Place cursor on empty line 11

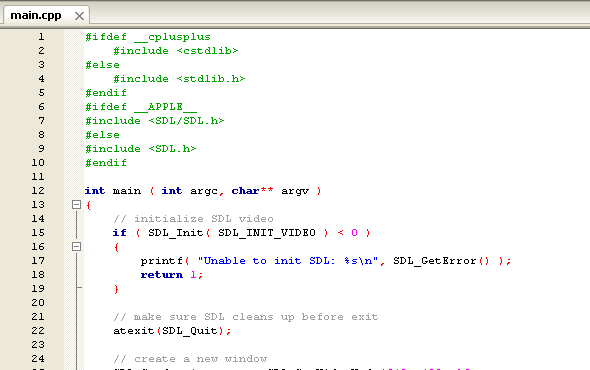[x=226, y=177]
